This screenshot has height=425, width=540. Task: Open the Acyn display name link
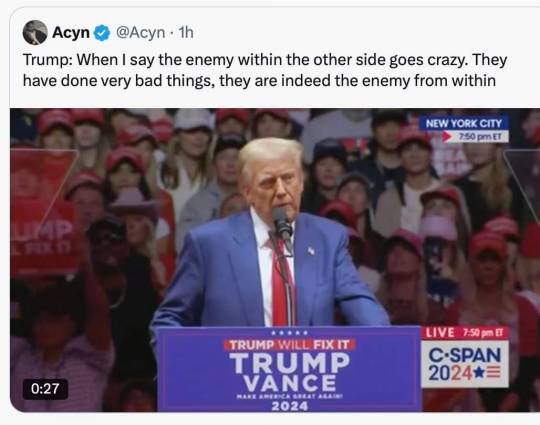(x=71, y=33)
